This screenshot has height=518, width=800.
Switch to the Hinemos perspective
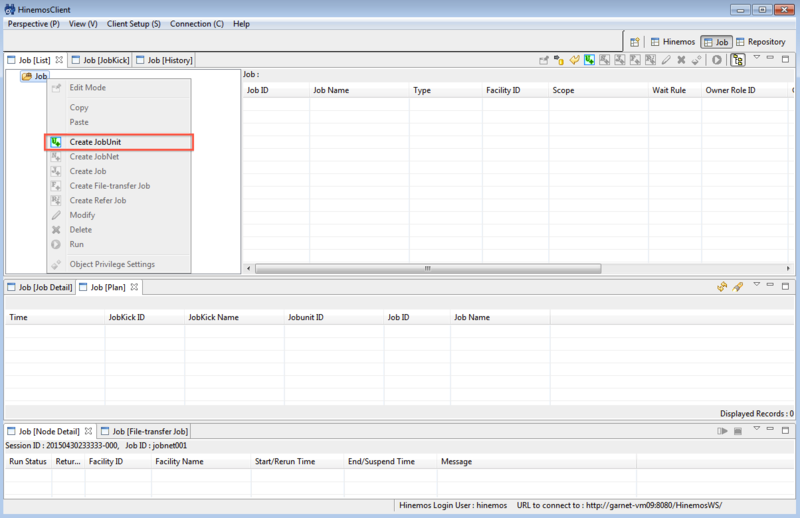click(x=673, y=42)
